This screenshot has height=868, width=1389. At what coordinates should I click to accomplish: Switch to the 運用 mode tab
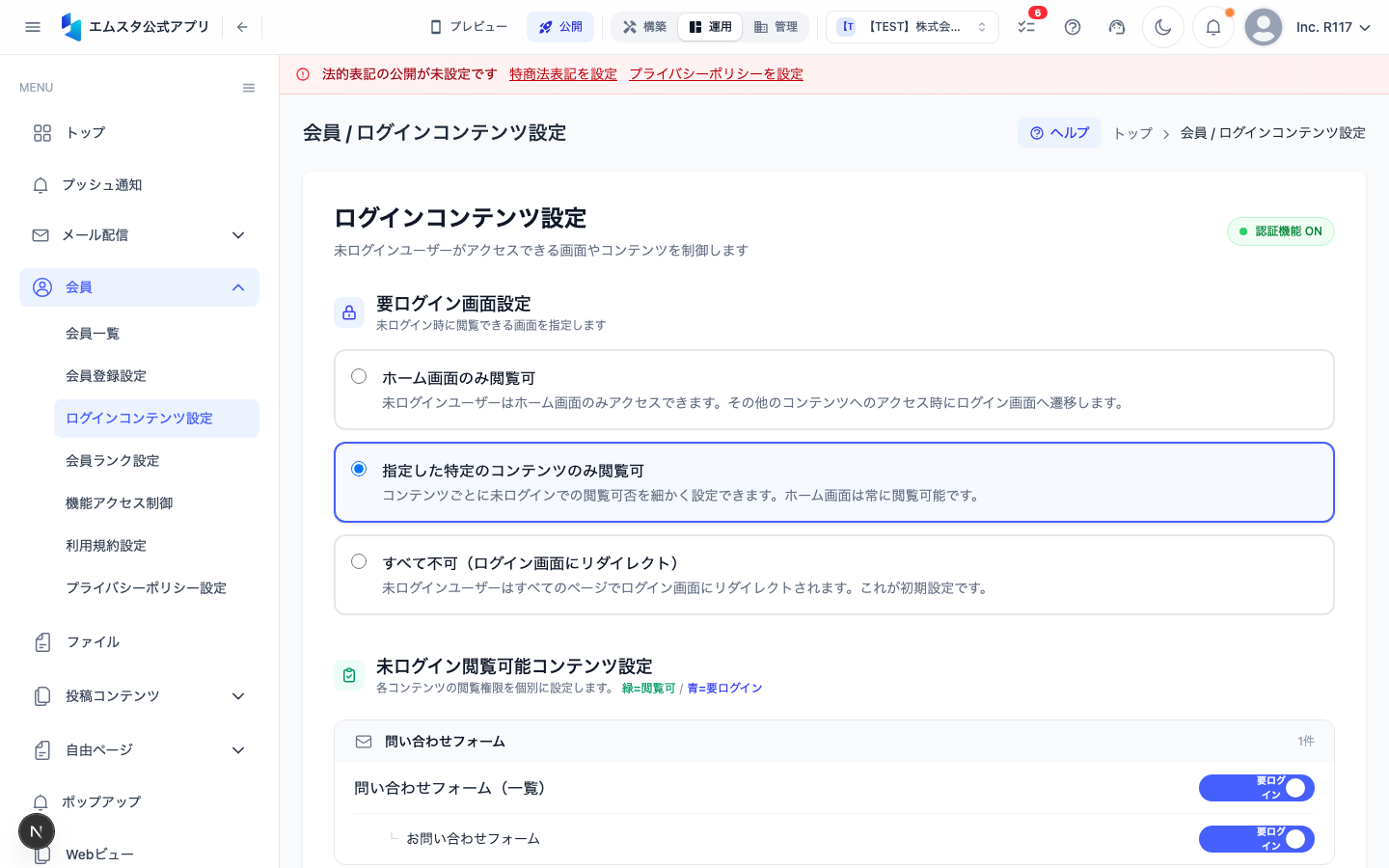[710, 27]
